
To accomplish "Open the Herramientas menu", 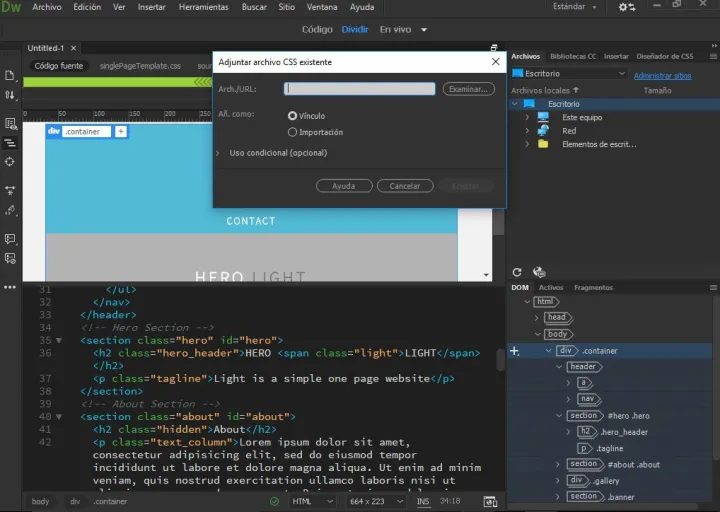I will coord(202,7).
